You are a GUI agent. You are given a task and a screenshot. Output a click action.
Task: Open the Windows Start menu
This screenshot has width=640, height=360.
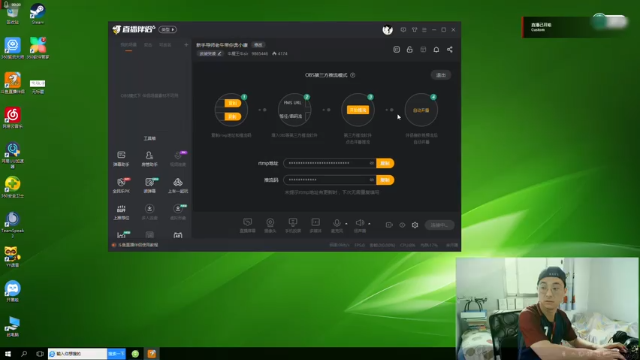8,354
